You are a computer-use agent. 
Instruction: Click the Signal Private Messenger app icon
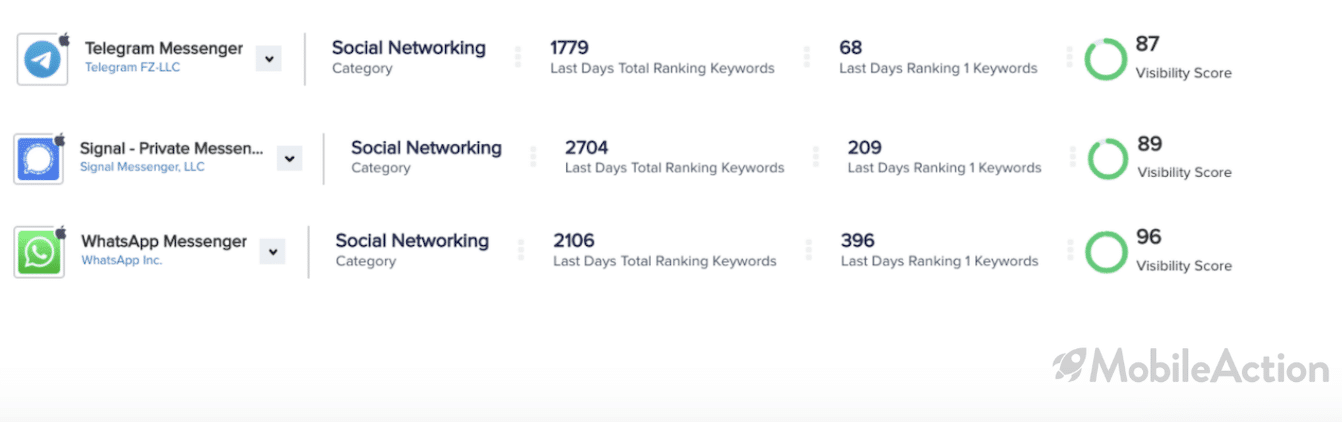tap(39, 159)
